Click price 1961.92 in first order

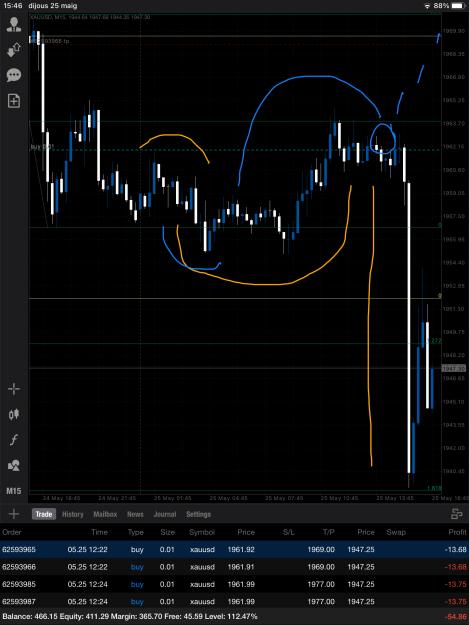point(241,549)
